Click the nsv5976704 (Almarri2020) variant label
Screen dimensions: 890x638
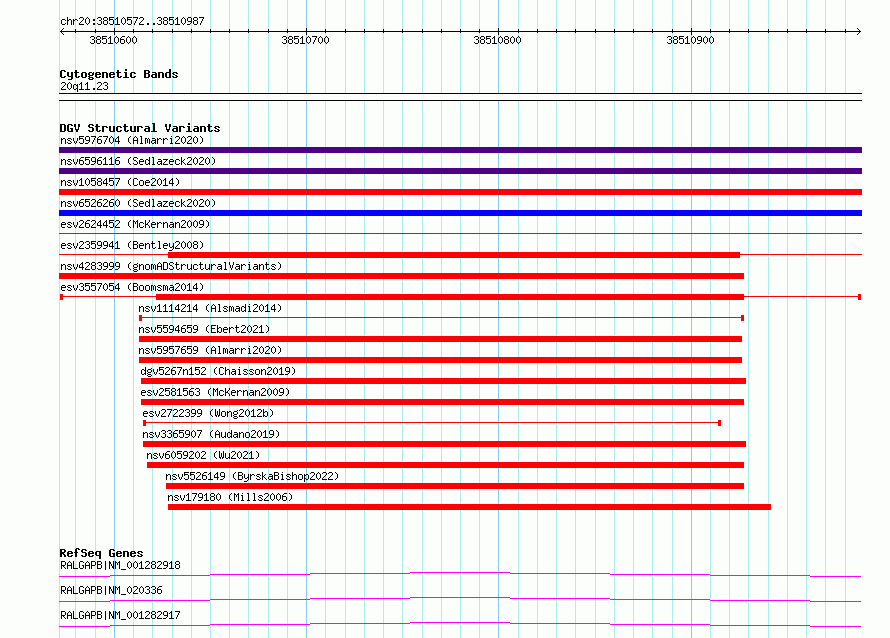click(x=132, y=140)
